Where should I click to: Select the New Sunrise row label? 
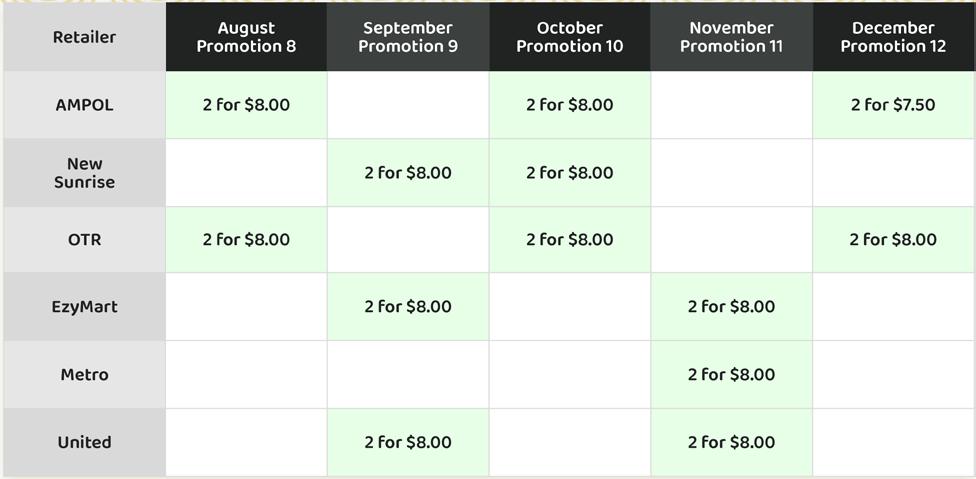tap(84, 173)
